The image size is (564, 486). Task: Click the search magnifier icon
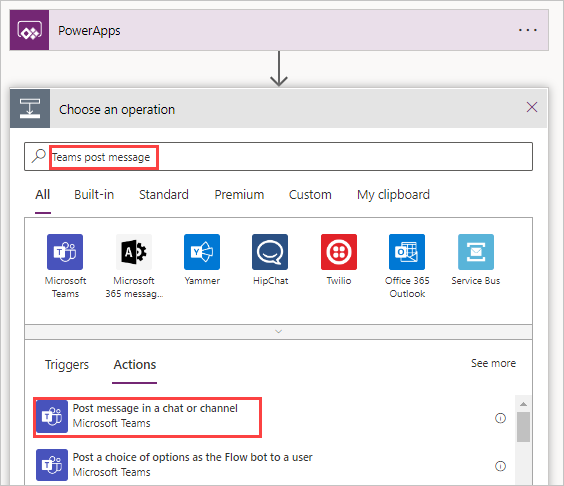pos(38,156)
